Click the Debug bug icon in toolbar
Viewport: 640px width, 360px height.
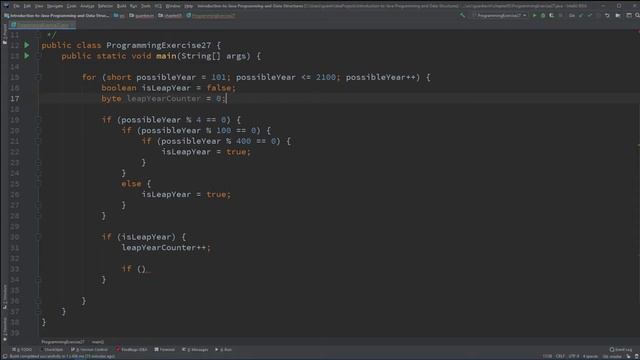[x=543, y=16]
